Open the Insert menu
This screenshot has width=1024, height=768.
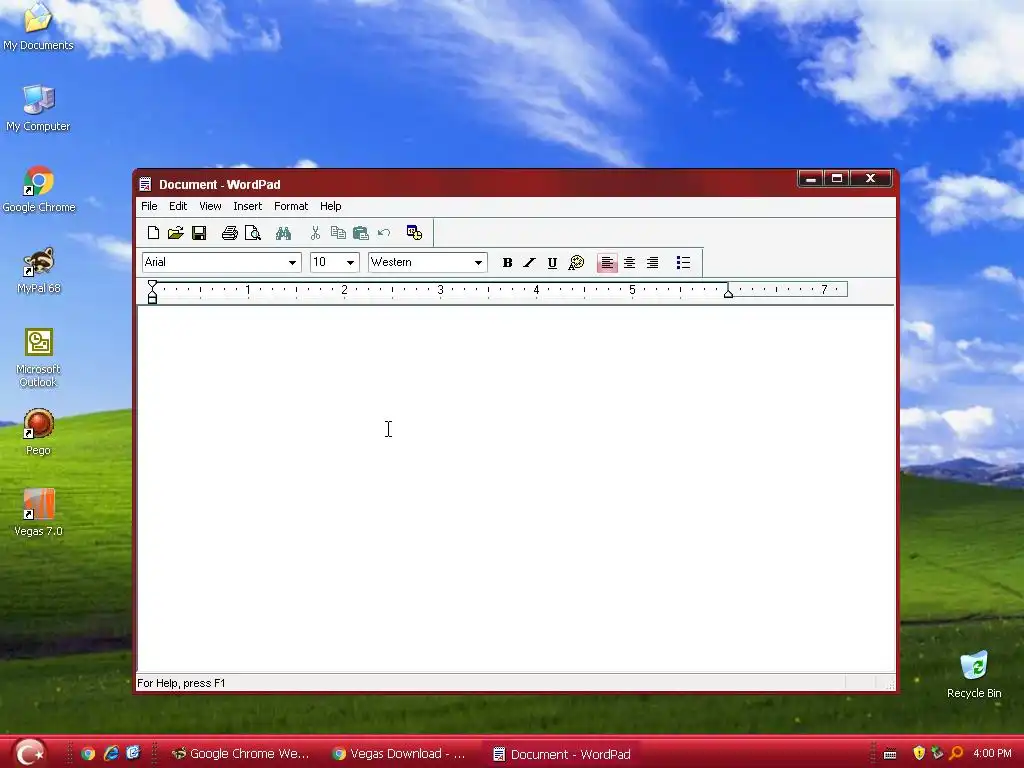pos(248,206)
